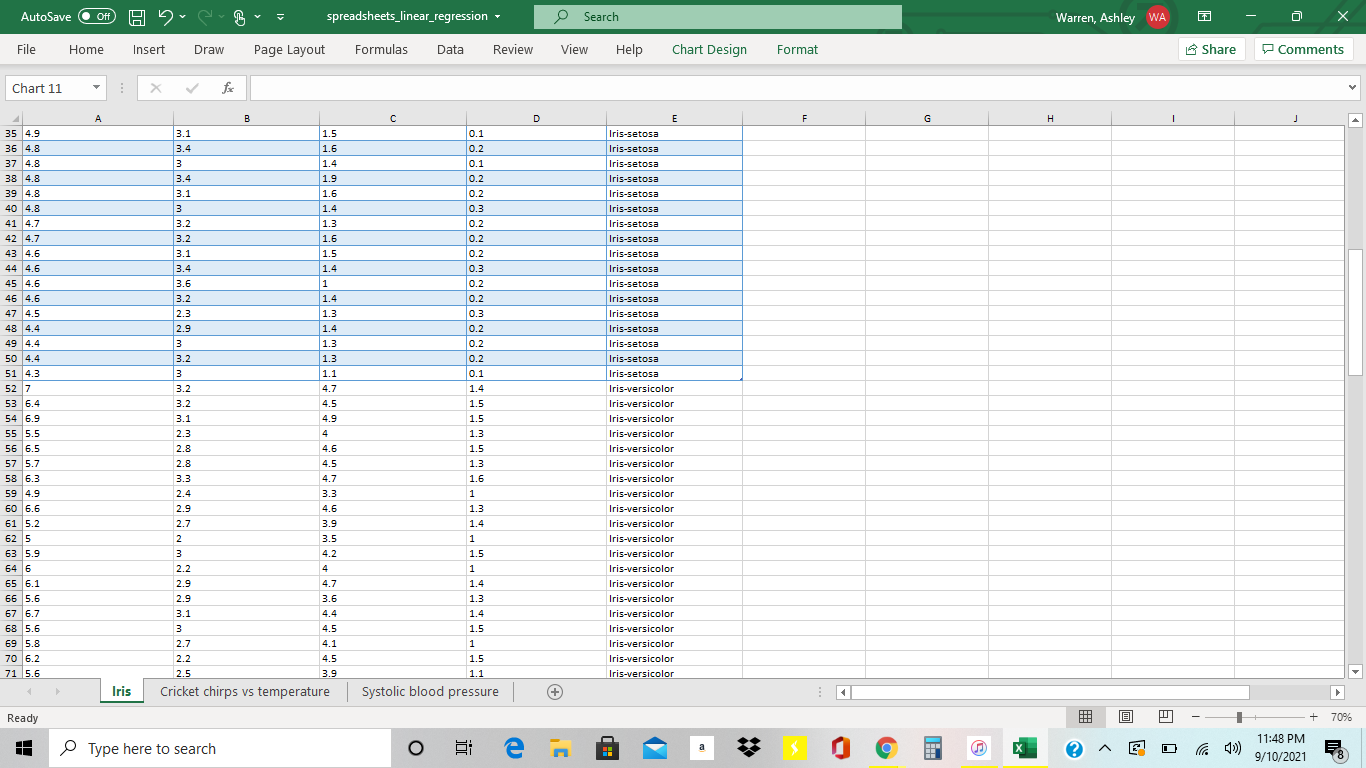Open Calculator from taskbar
Screen dimensions: 1366x768
click(933, 748)
